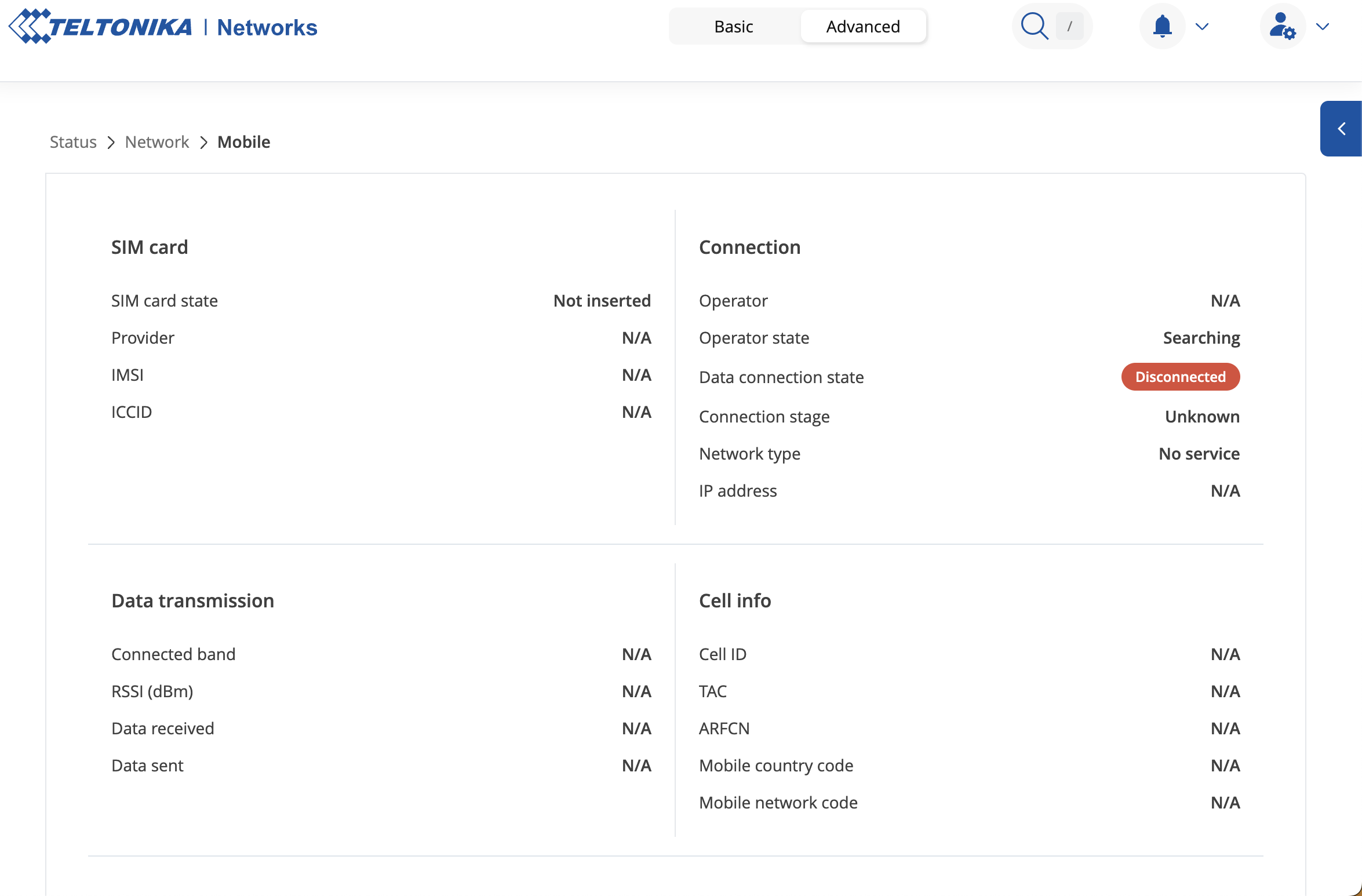Click the Teltonika Networks logo
This screenshot has width=1362, height=896.
click(x=163, y=27)
